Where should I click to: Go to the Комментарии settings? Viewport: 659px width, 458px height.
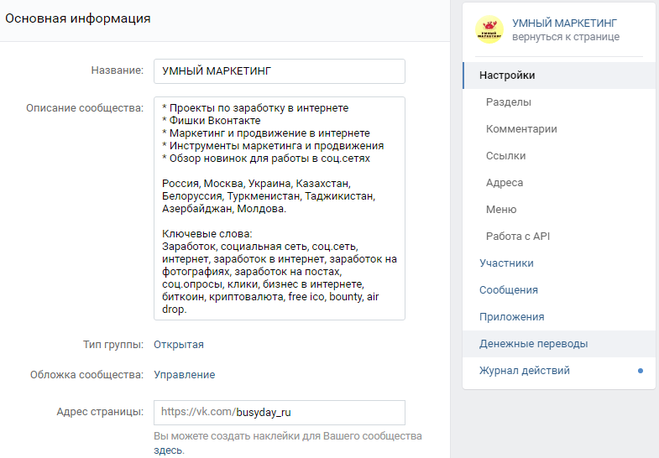pos(521,129)
